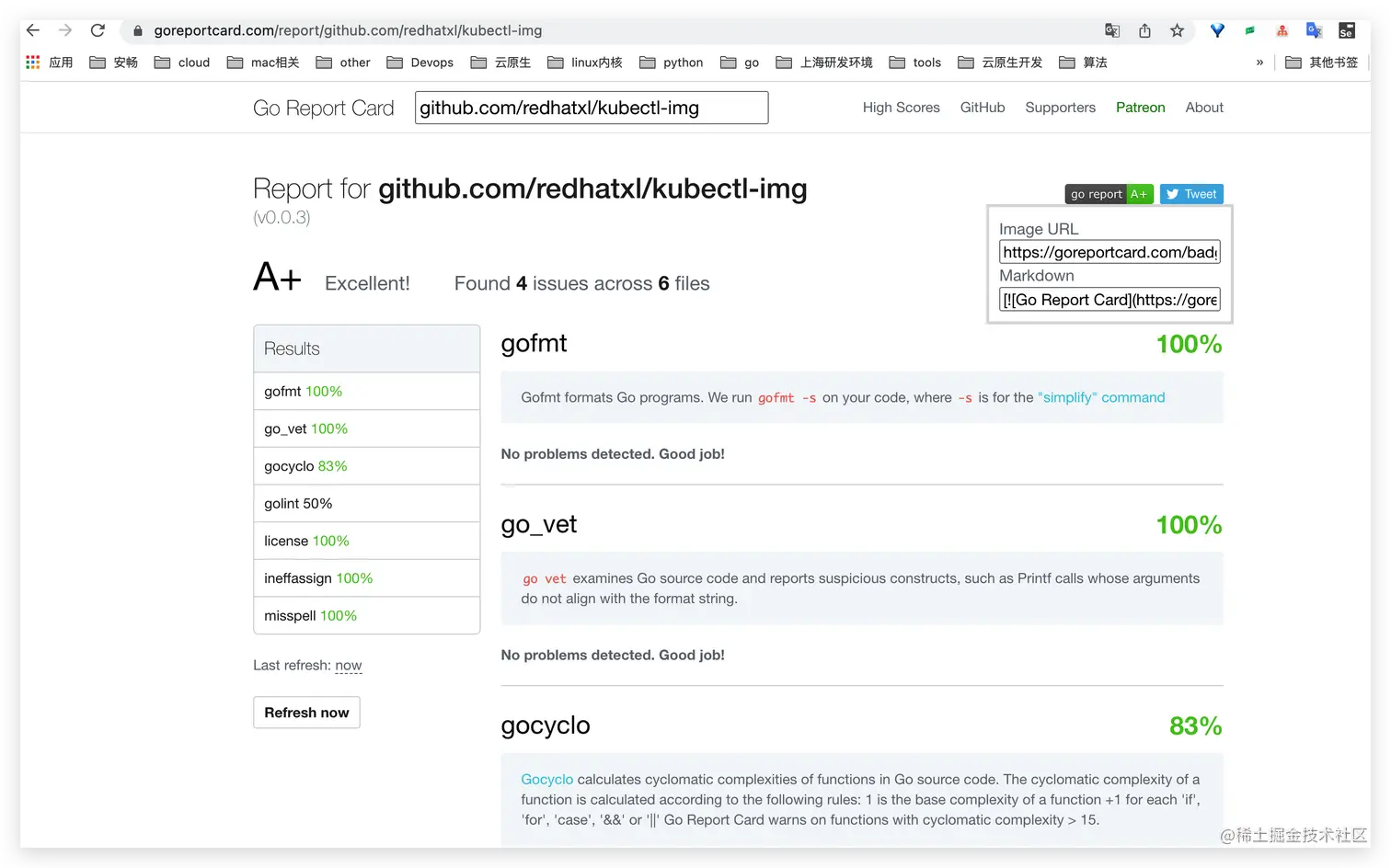This screenshot has height=868, width=1391.
Task: Open the Devops bookmark folder
Action: tap(420, 63)
